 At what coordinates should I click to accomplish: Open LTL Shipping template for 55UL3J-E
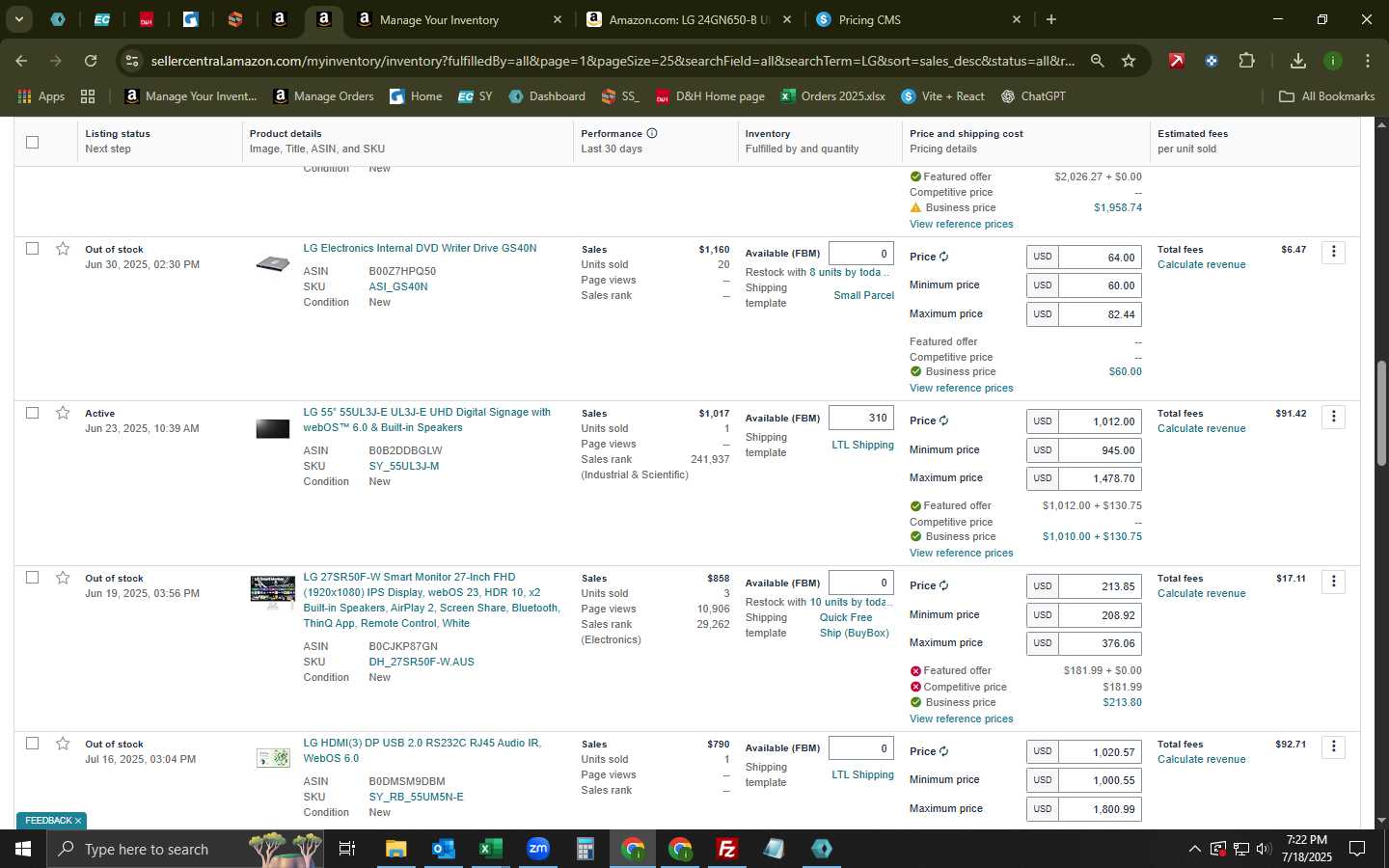click(862, 446)
